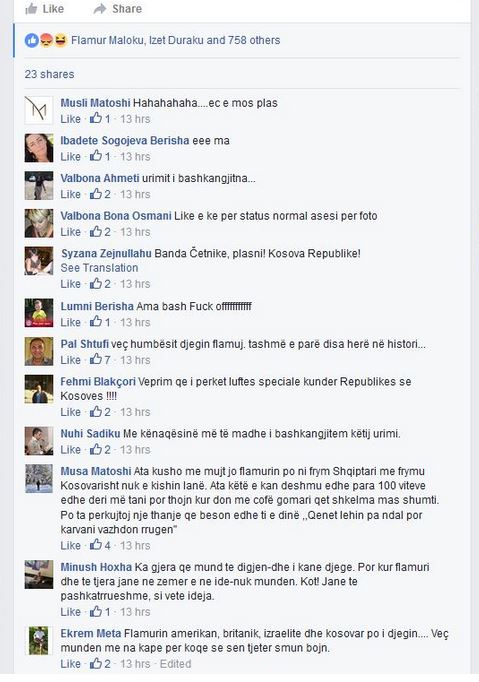Like Lumni Berisha's comment
The width and height of the screenshot is (479, 682).
click(x=70, y=322)
